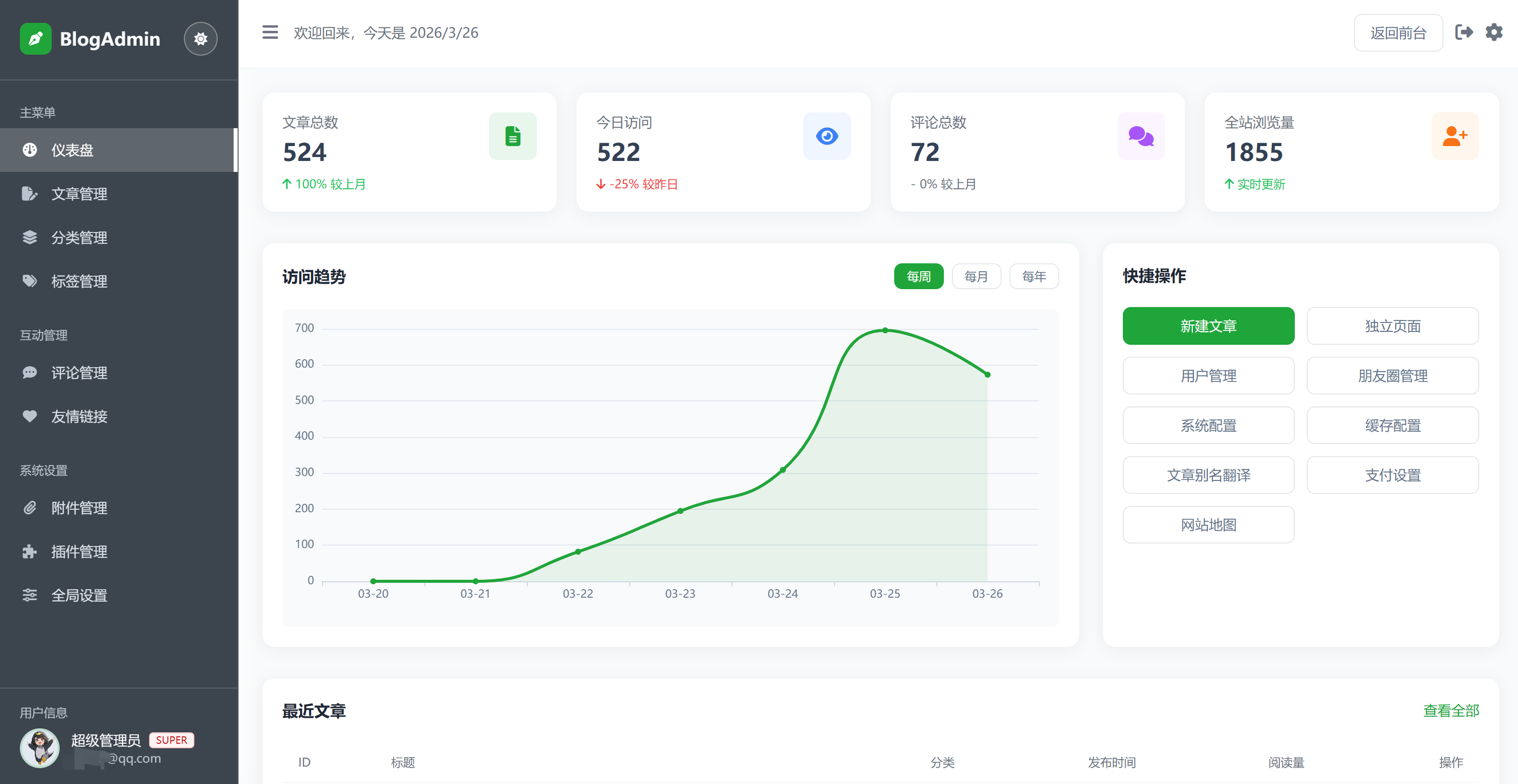
Task: Toggle the theme sun icon button
Action: pos(200,39)
